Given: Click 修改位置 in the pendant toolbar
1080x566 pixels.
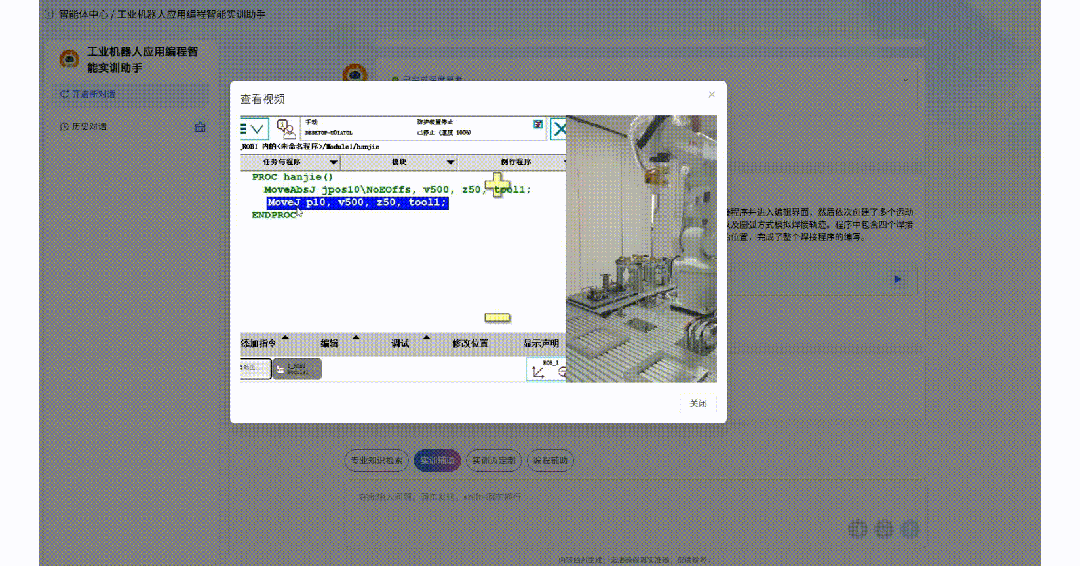Looking at the screenshot, I should coord(470,343).
